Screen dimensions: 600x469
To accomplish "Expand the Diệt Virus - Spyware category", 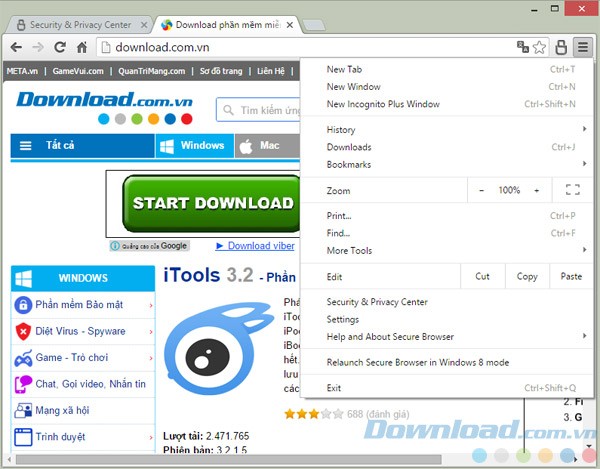I will pos(151,332).
